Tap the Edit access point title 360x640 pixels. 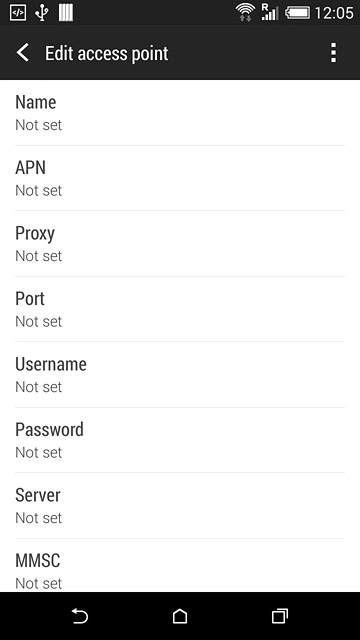click(107, 53)
